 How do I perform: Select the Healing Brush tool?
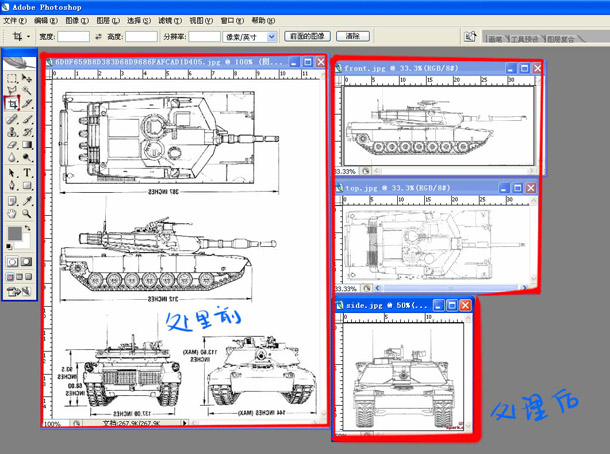tap(12, 119)
